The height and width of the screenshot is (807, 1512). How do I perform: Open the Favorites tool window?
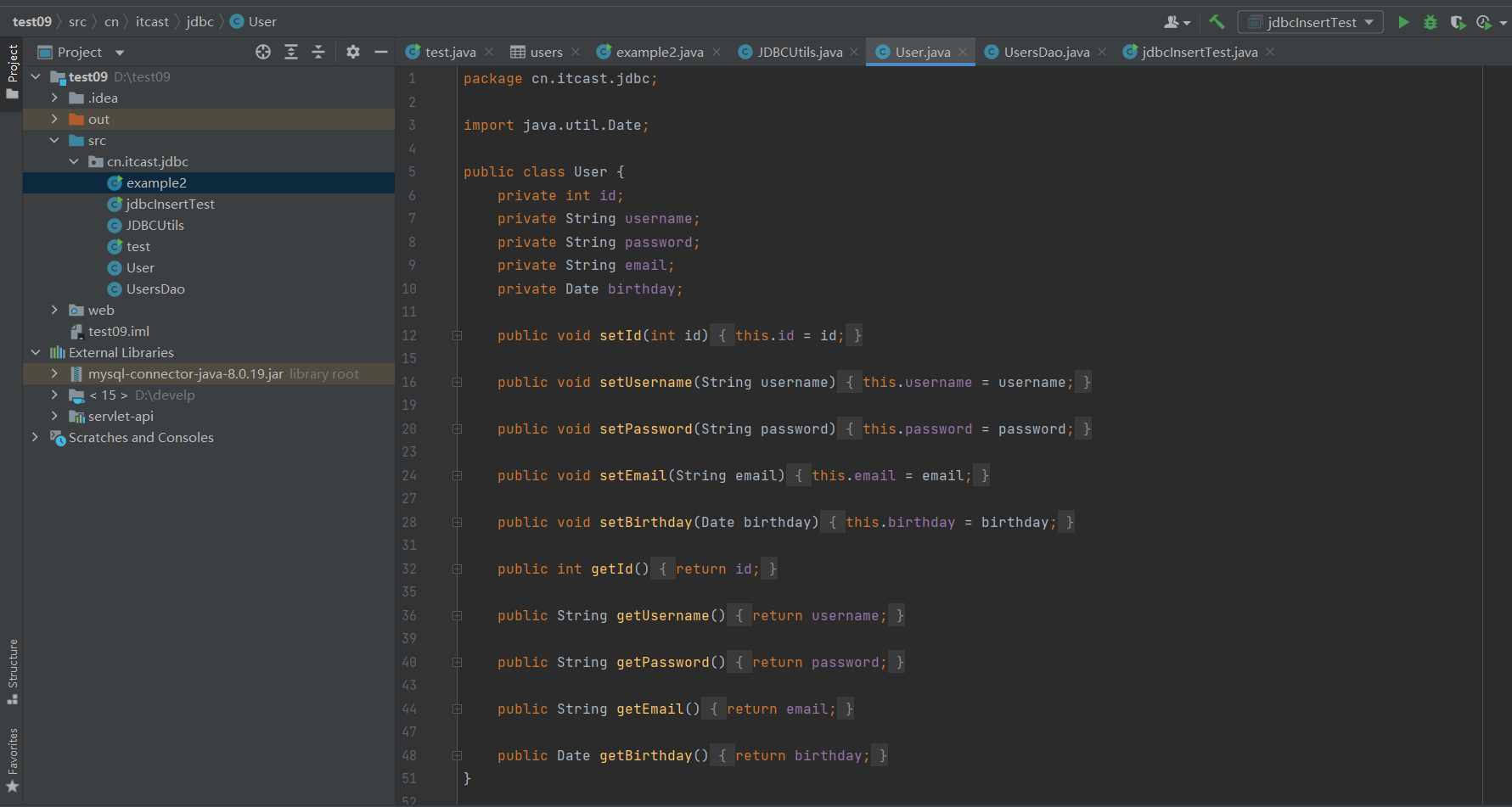point(13,760)
